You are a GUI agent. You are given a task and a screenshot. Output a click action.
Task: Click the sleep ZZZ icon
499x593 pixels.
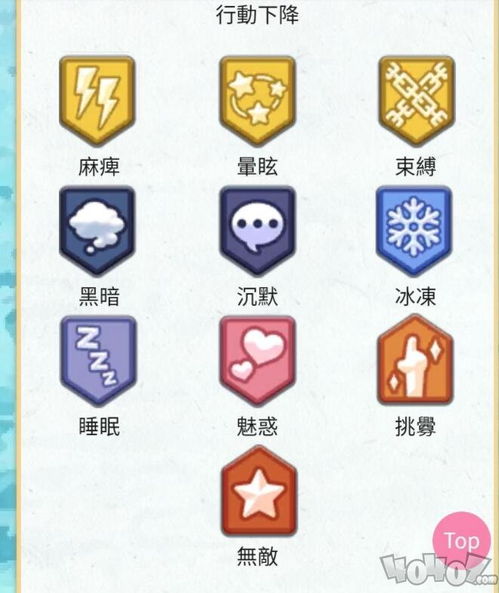click(98, 361)
